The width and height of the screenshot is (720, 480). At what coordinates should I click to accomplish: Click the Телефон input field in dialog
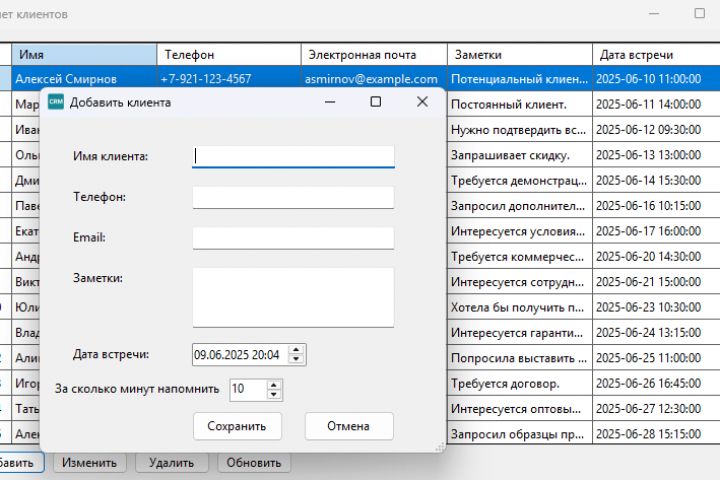pos(293,198)
